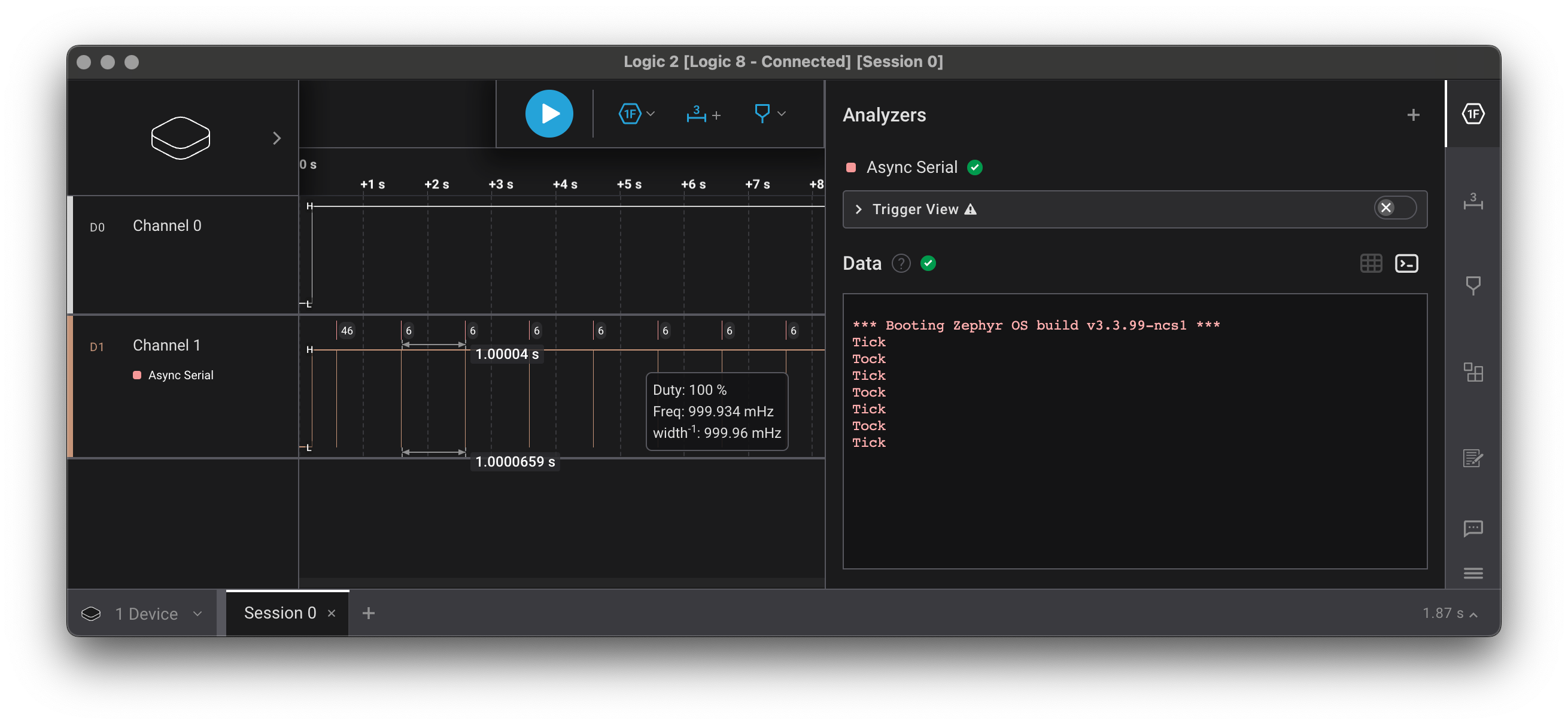This screenshot has width=1568, height=725.
Task: Click the Async Serial analyzer color square
Action: point(851,167)
